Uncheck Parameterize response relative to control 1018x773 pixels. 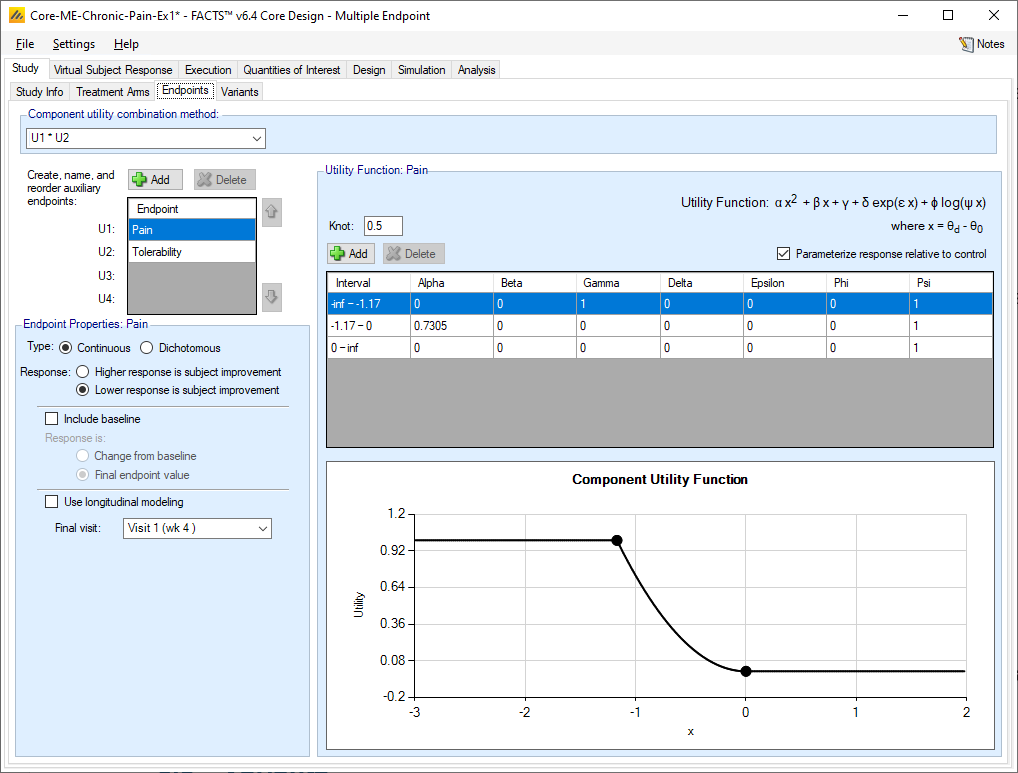pyautogui.click(x=783, y=254)
